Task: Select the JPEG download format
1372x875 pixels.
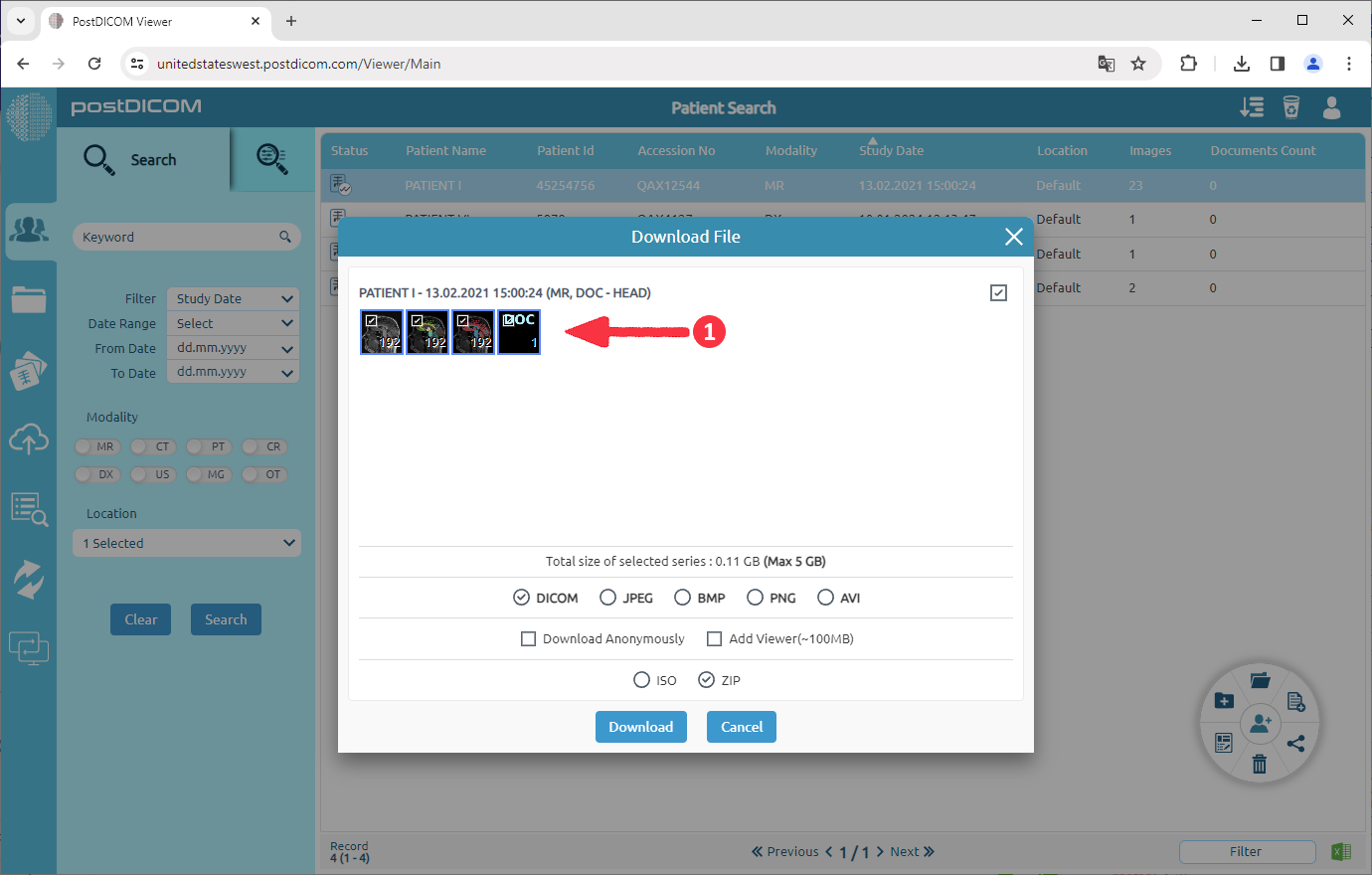Action: (607, 598)
